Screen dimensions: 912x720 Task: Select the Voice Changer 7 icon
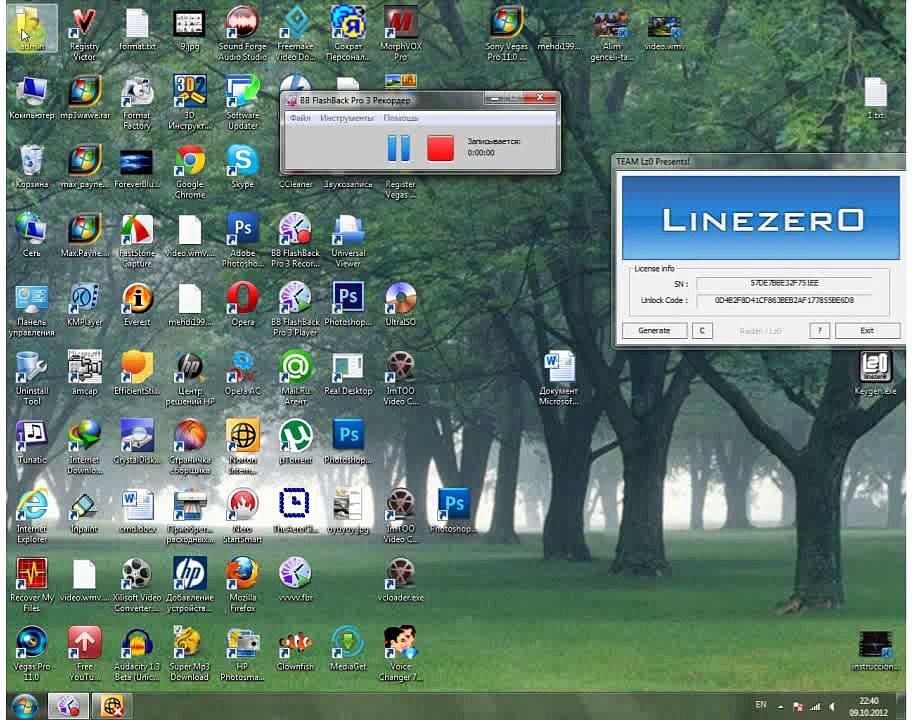point(401,655)
